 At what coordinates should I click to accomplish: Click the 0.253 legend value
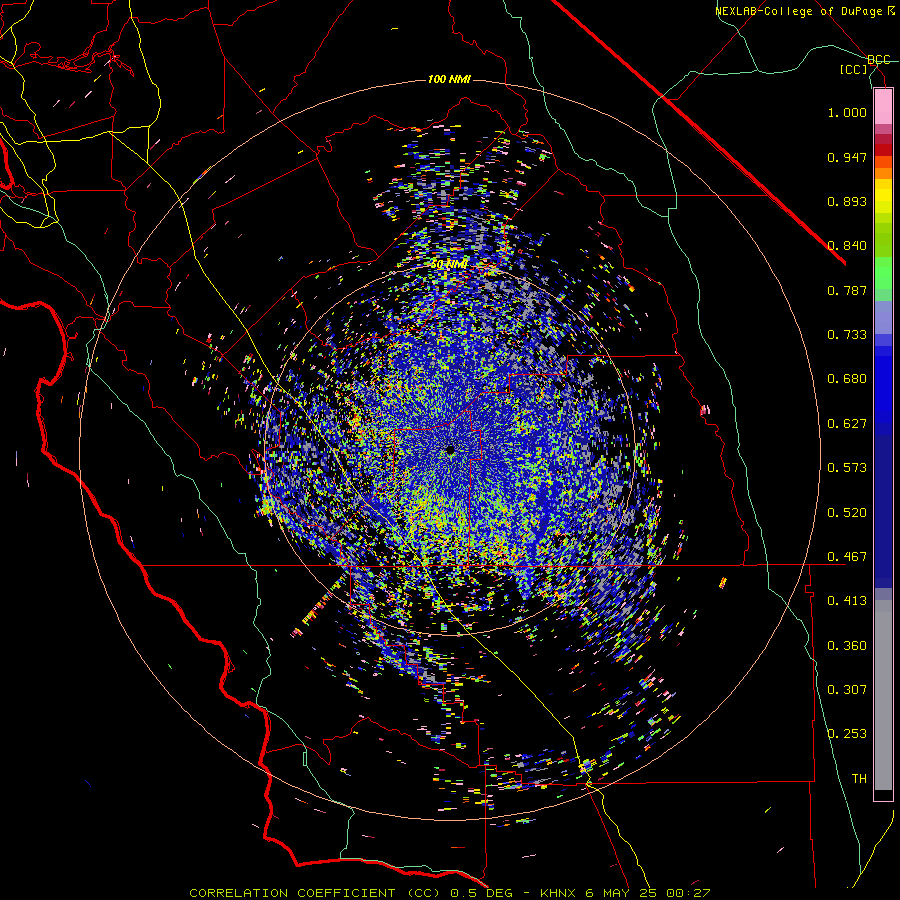(x=847, y=734)
